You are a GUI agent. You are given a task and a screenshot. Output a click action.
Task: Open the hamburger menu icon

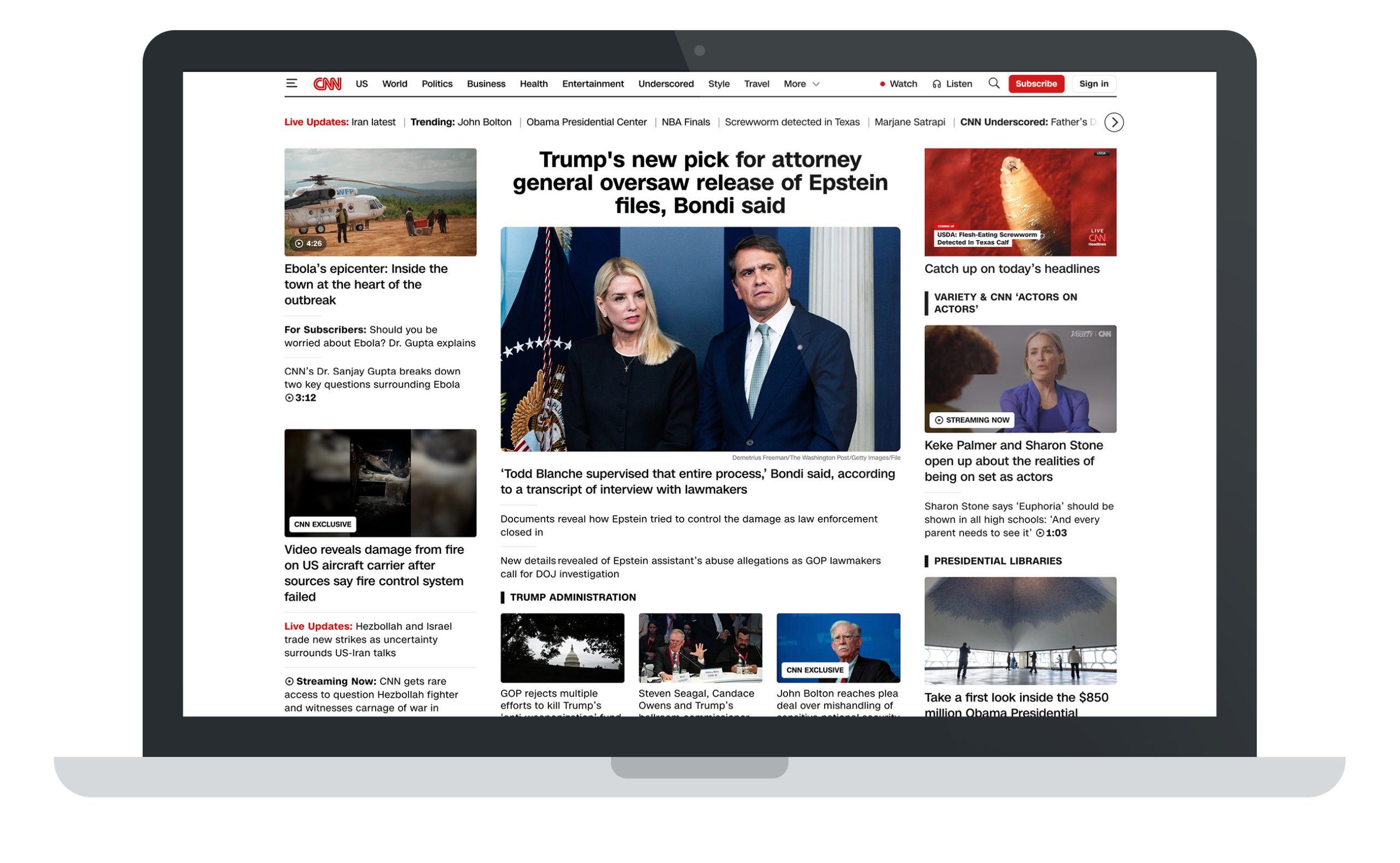coord(291,83)
